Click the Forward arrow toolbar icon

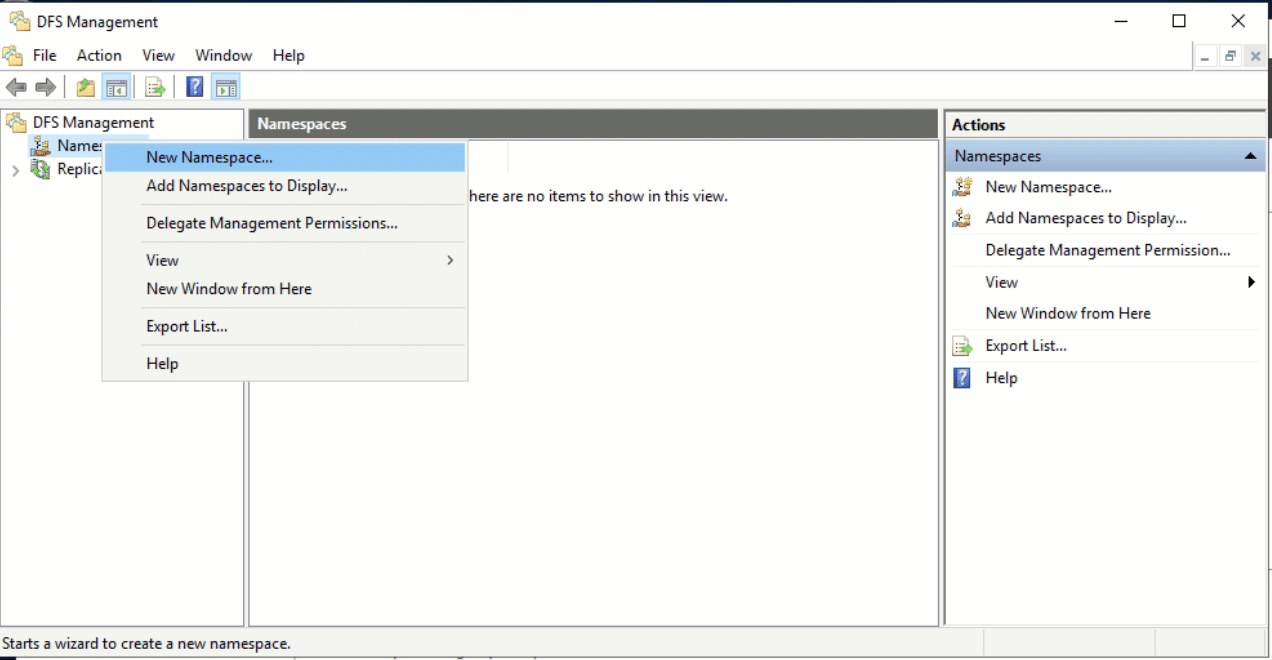[x=45, y=88]
